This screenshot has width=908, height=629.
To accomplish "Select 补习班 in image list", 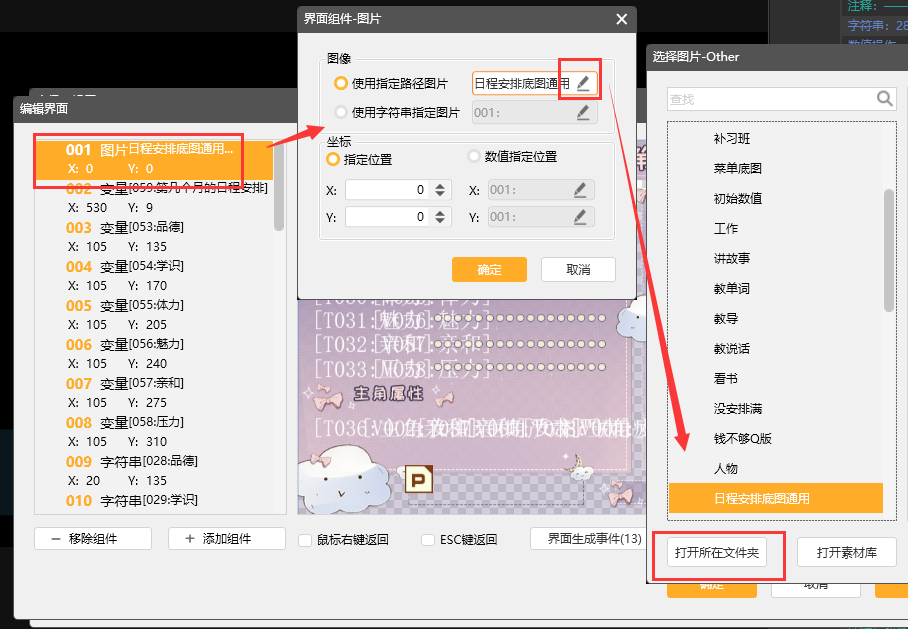I will click(775, 138).
